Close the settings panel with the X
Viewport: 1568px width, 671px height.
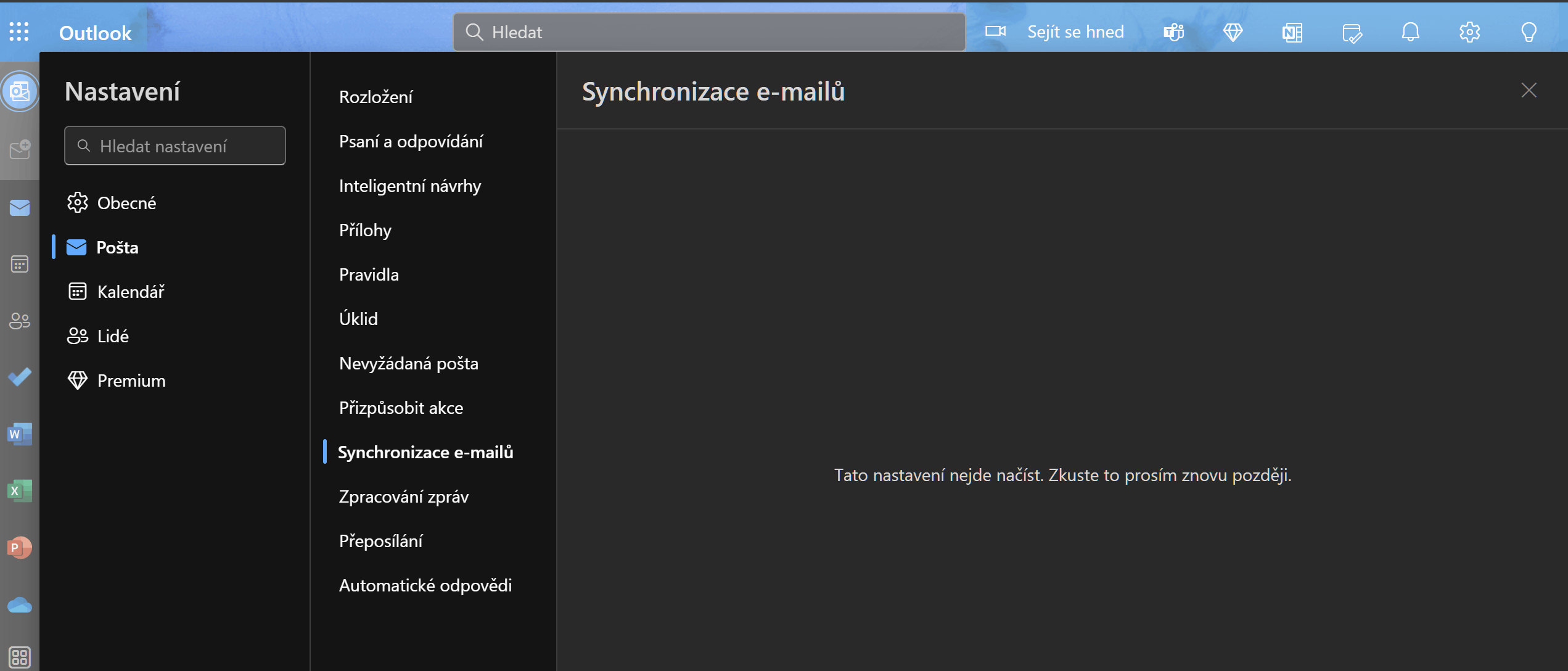(x=1529, y=91)
